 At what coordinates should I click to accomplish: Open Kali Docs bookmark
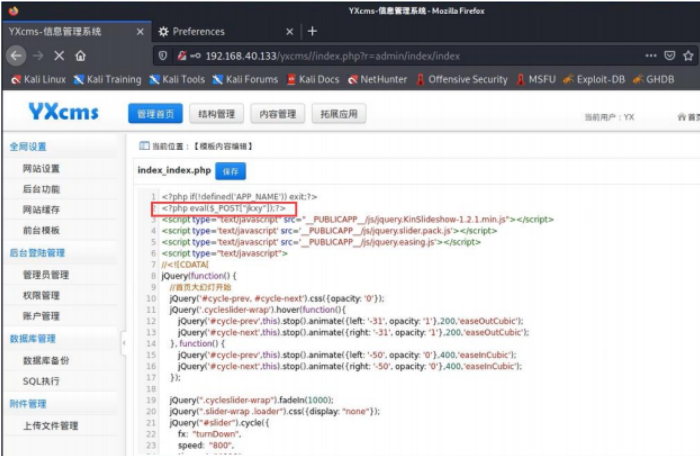pos(313,79)
